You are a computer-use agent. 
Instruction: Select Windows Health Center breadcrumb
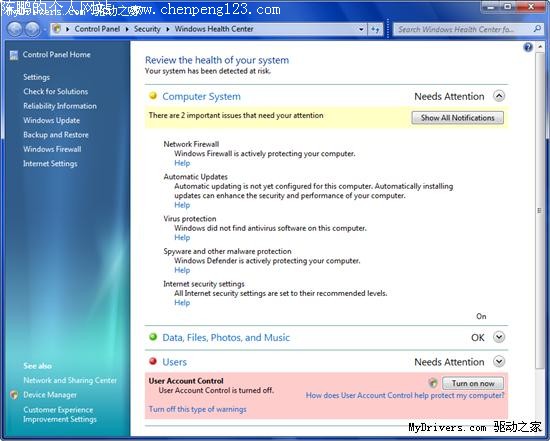tap(214, 29)
